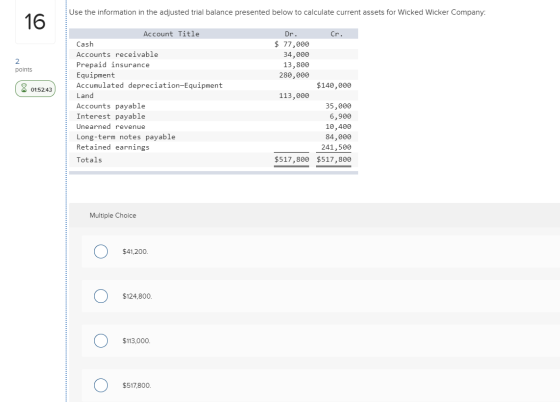Click the 34,000 debit value
The width and height of the screenshot is (560, 402).
click(x=296, y=55)
